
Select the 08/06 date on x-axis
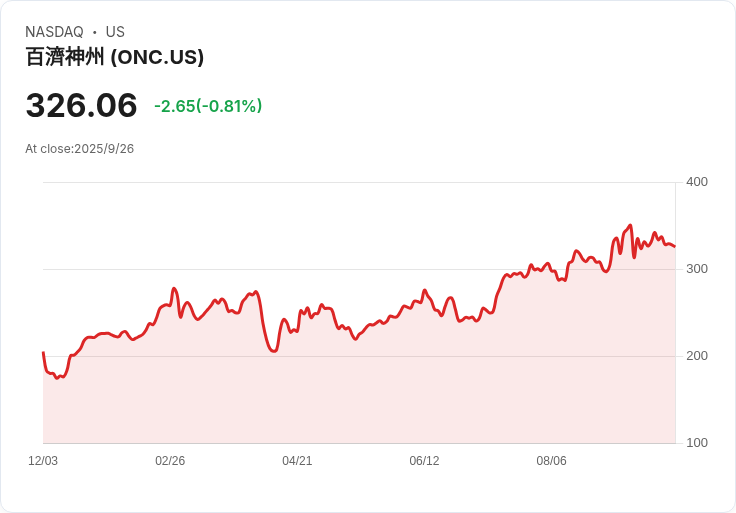click(551, 461)
